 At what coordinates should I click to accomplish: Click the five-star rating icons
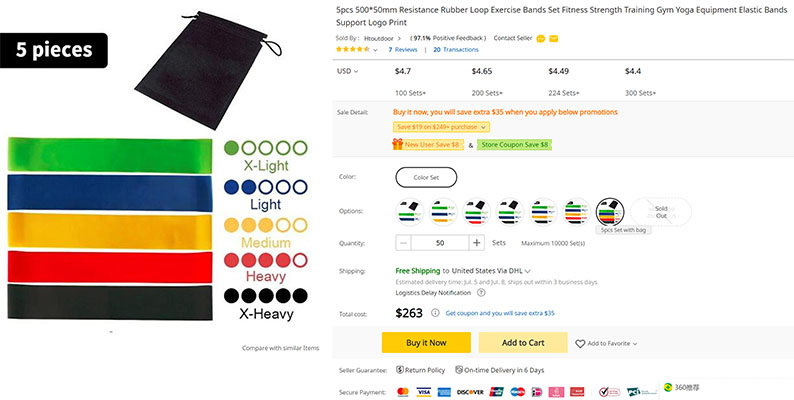point(352,49)
